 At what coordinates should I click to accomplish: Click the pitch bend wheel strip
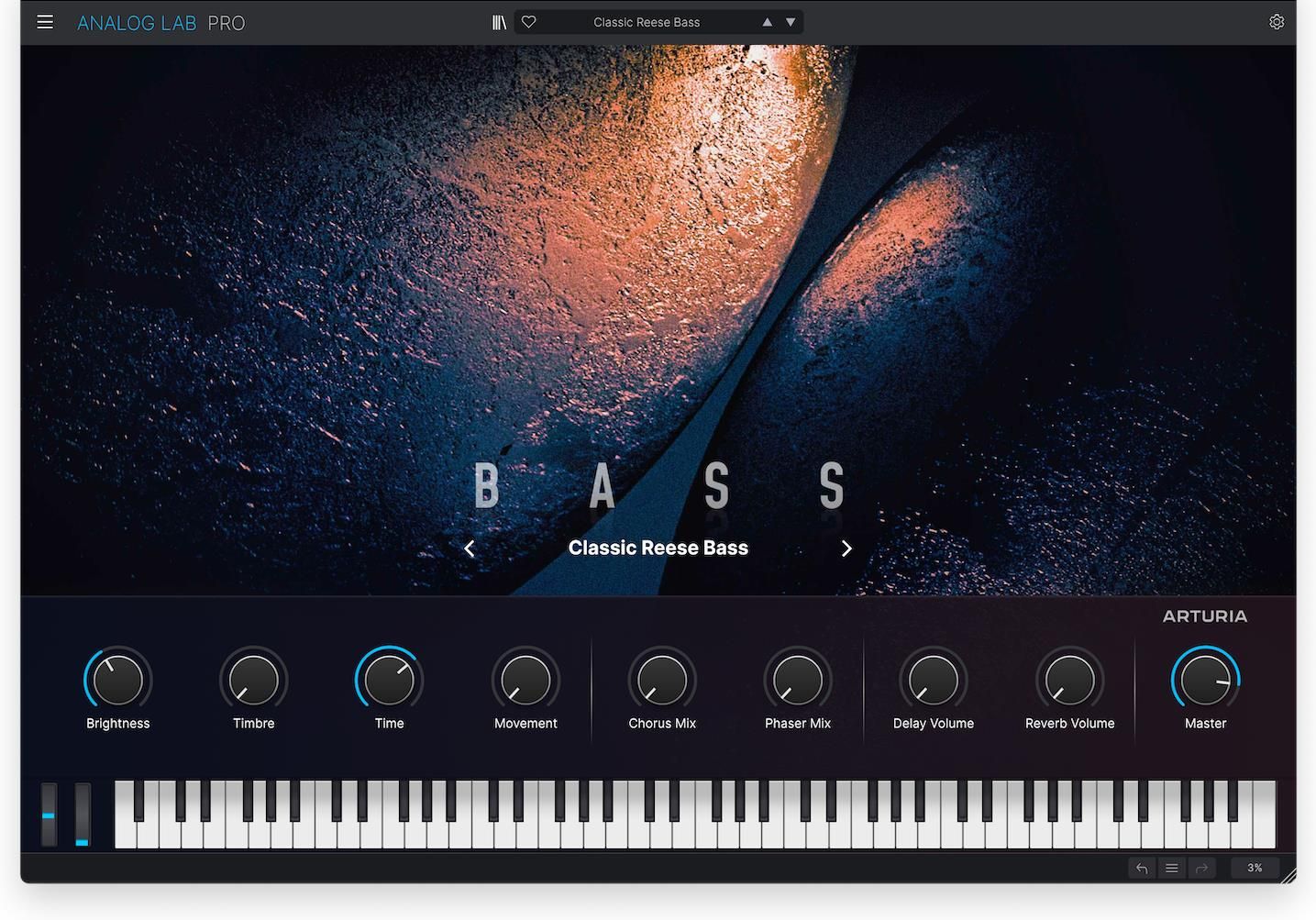(49, 814)
